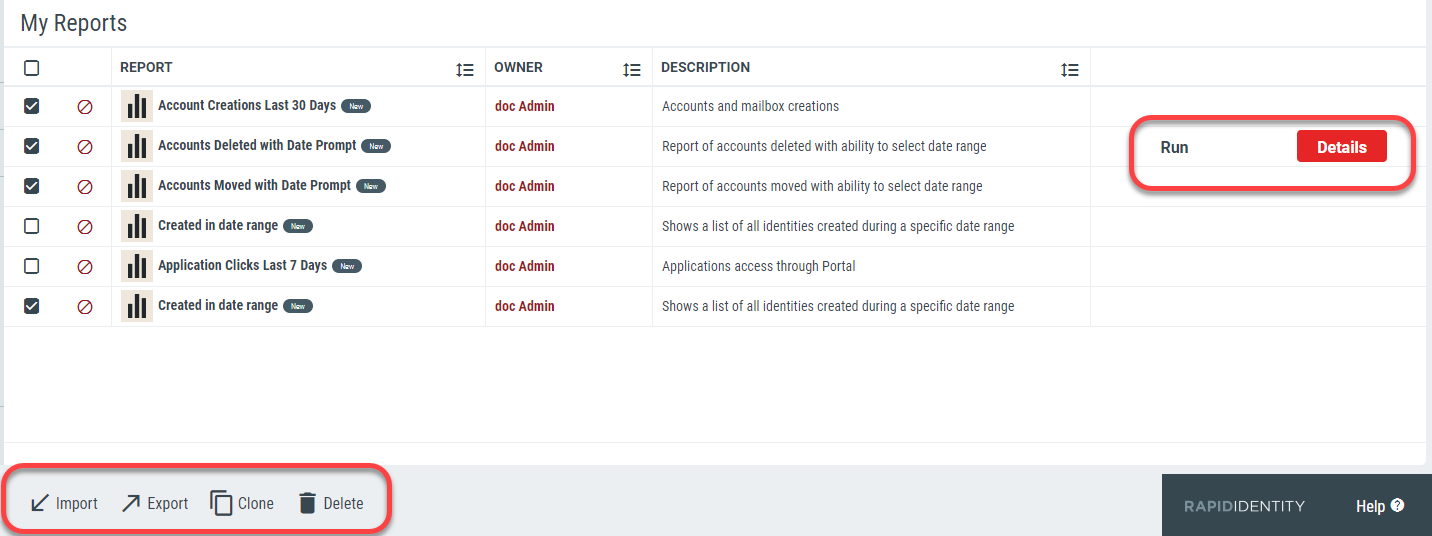
Task: Toggle the select-all checkbox in the header
Action: [x=32, y=68]
